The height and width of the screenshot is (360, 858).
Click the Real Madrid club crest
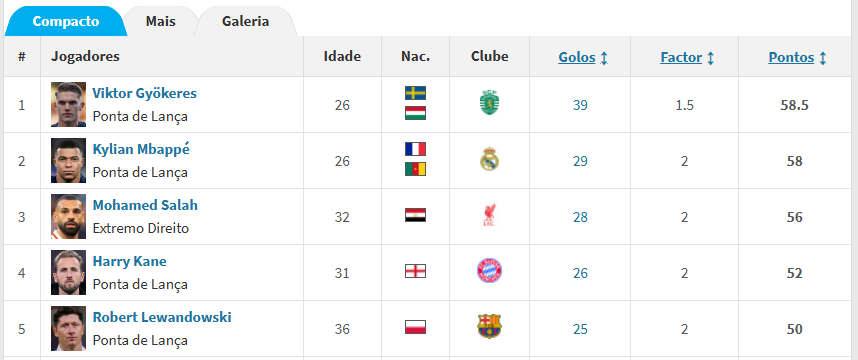tap(489, 160)
